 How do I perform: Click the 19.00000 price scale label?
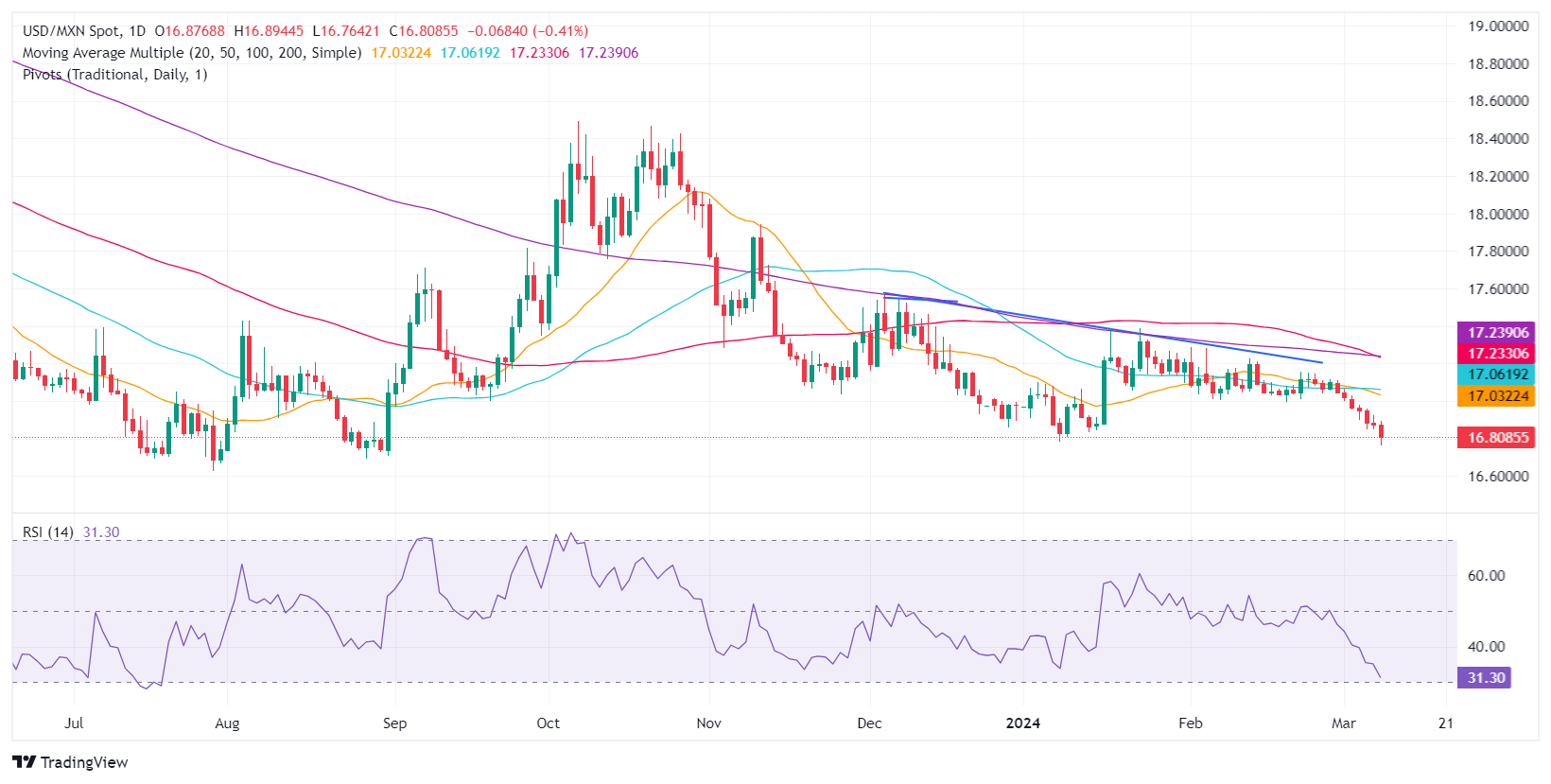point(1498,26)
